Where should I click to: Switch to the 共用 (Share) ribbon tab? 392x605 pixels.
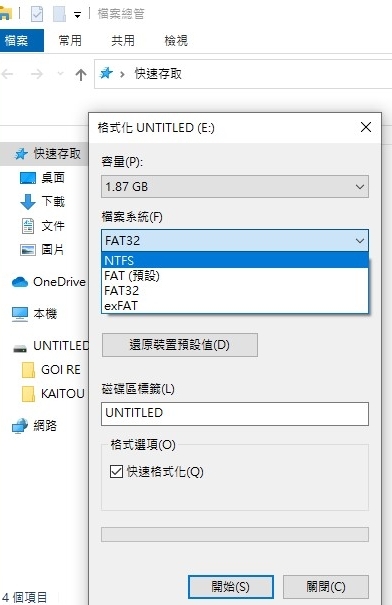[x=123, y=41]
